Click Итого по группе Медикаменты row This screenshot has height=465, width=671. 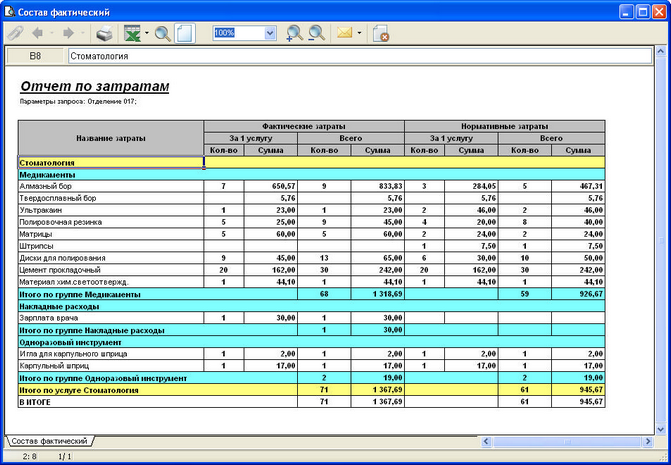click(x=311, y=294)
